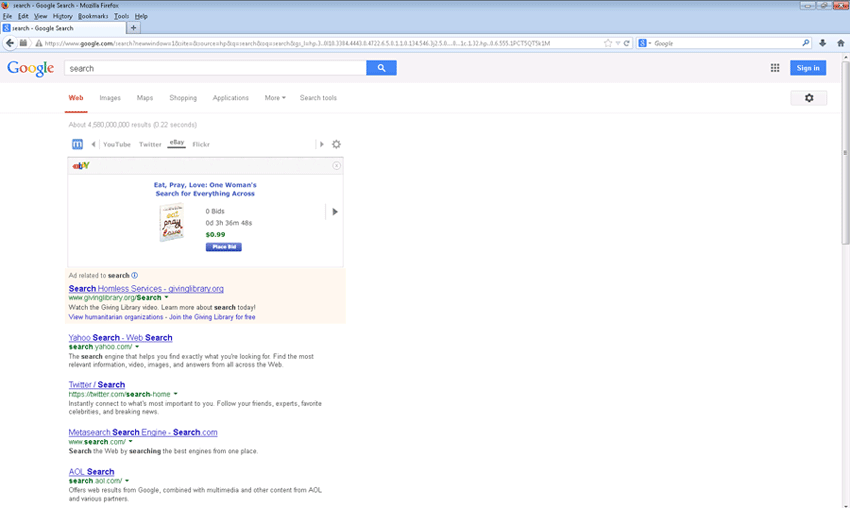Open the Bookmarks menu
This screenshot has height=508, width=850.
(93, 16)
